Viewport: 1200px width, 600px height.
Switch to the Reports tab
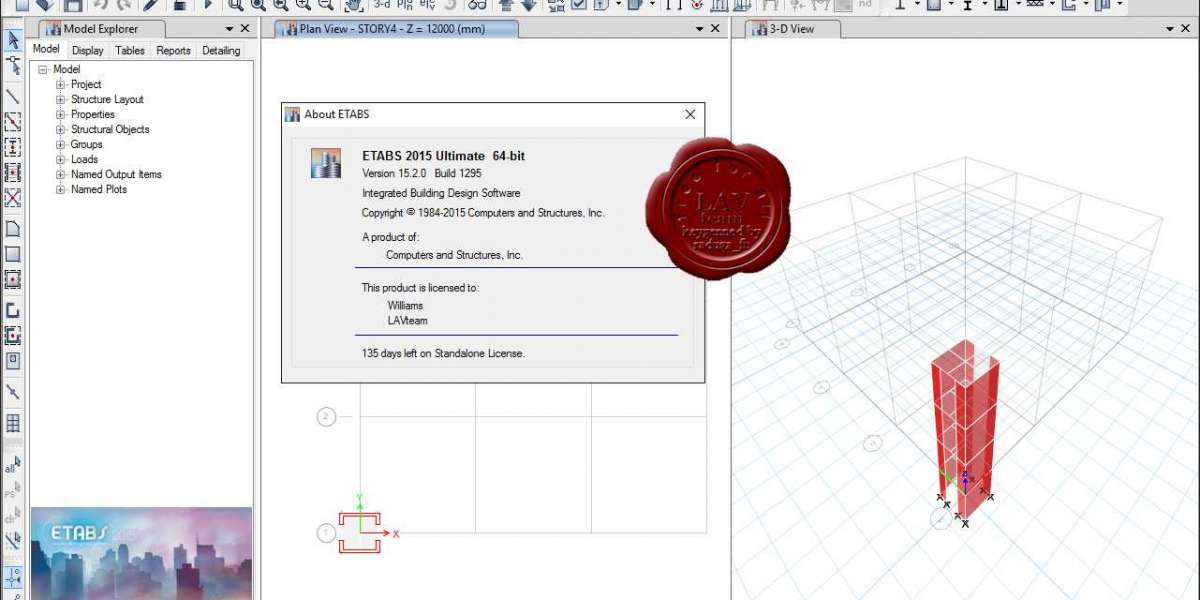pos(173,50)
